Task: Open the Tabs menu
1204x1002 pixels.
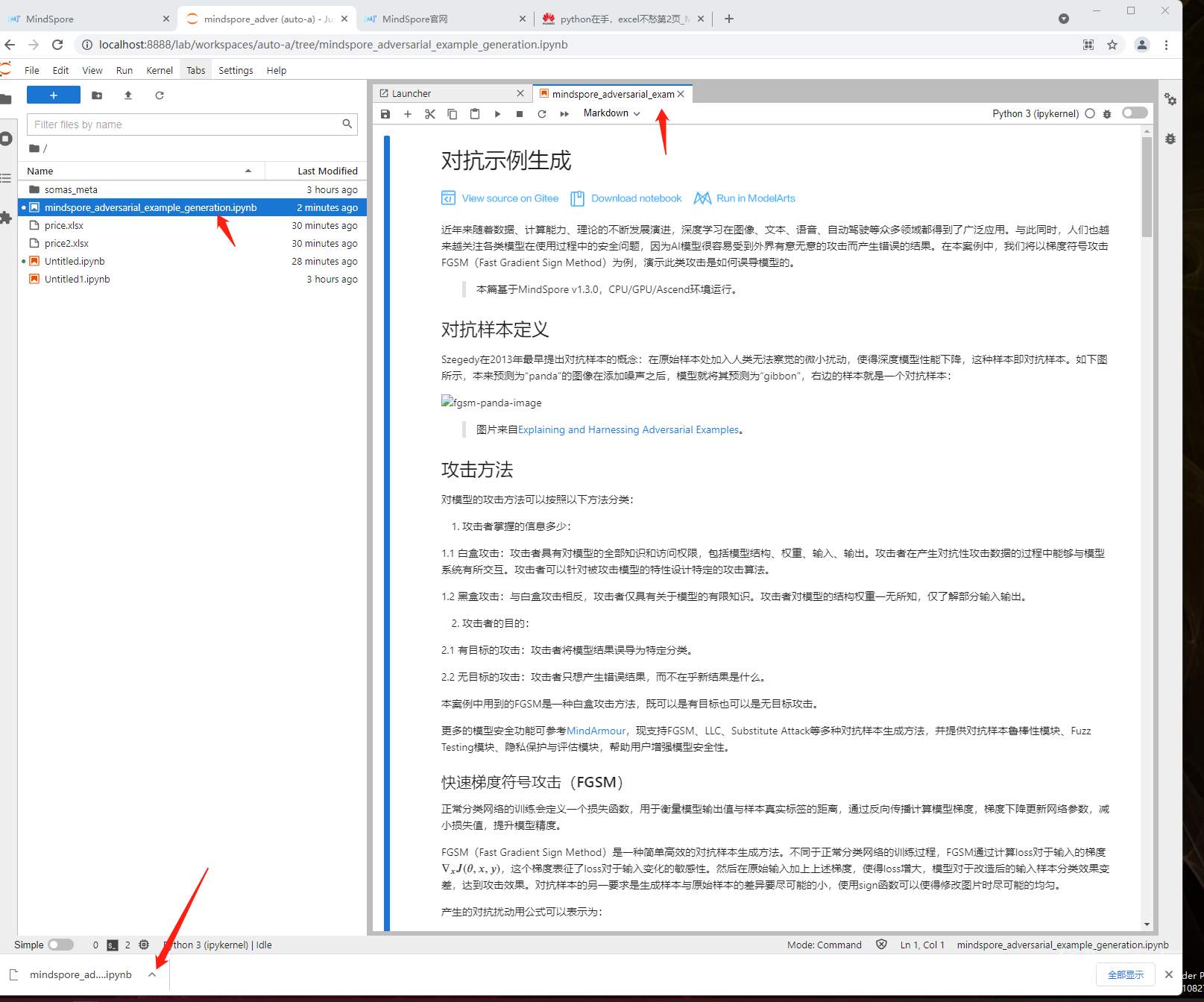Action: tap(196, 70)
